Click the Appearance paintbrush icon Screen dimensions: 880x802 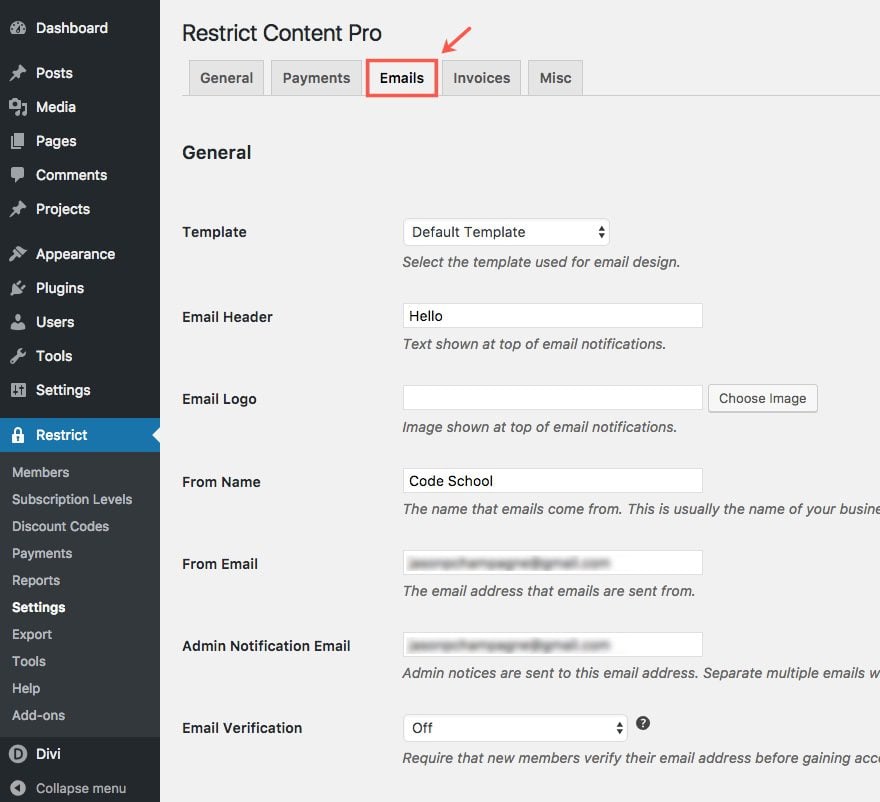(18, 254)
